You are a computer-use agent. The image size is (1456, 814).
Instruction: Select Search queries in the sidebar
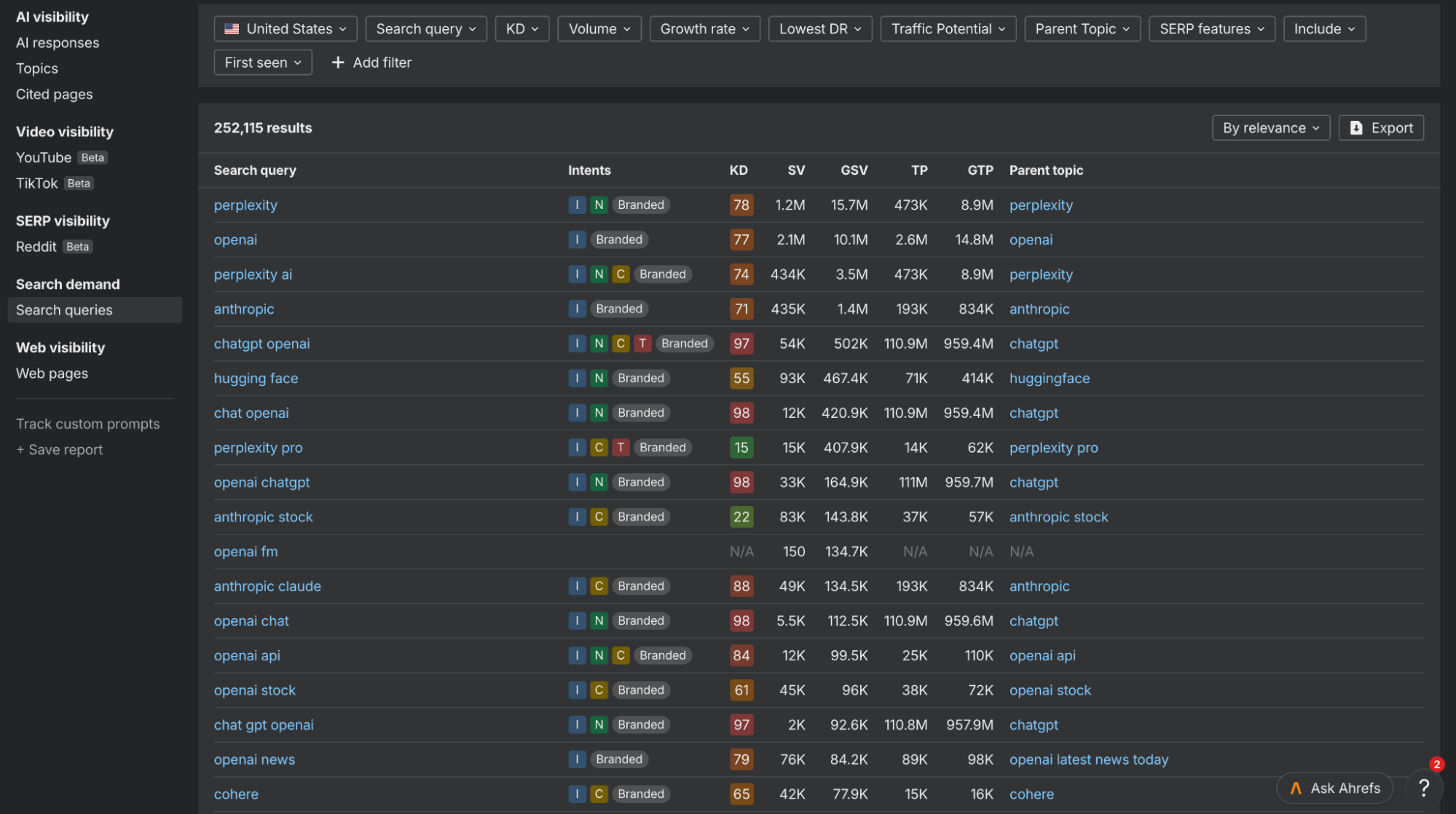pyautogui.click(x=95, y=310)
